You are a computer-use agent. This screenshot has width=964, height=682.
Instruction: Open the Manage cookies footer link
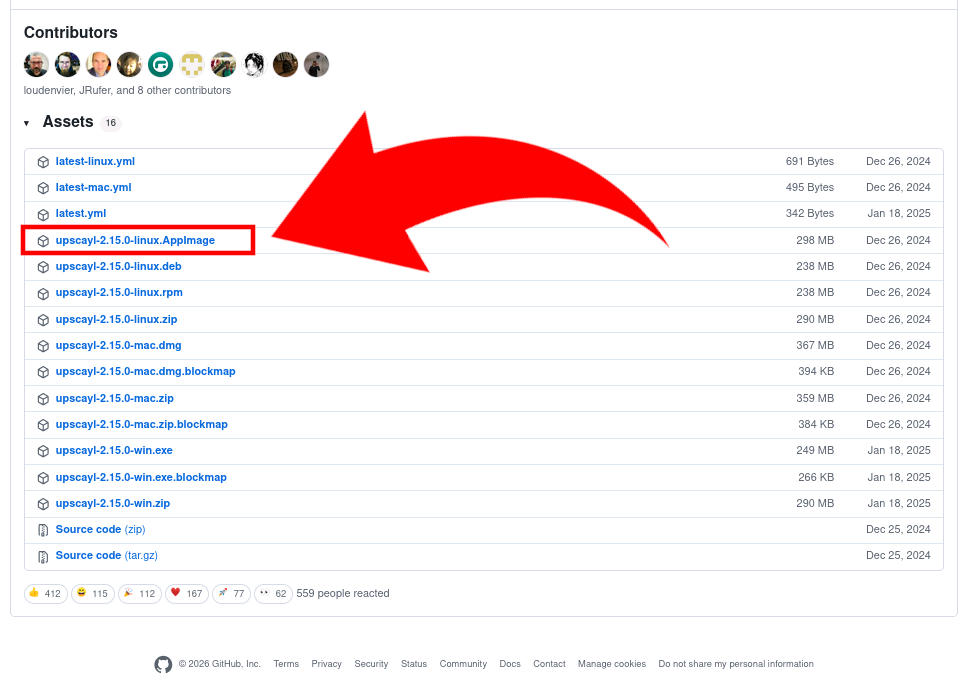point(612,664)
